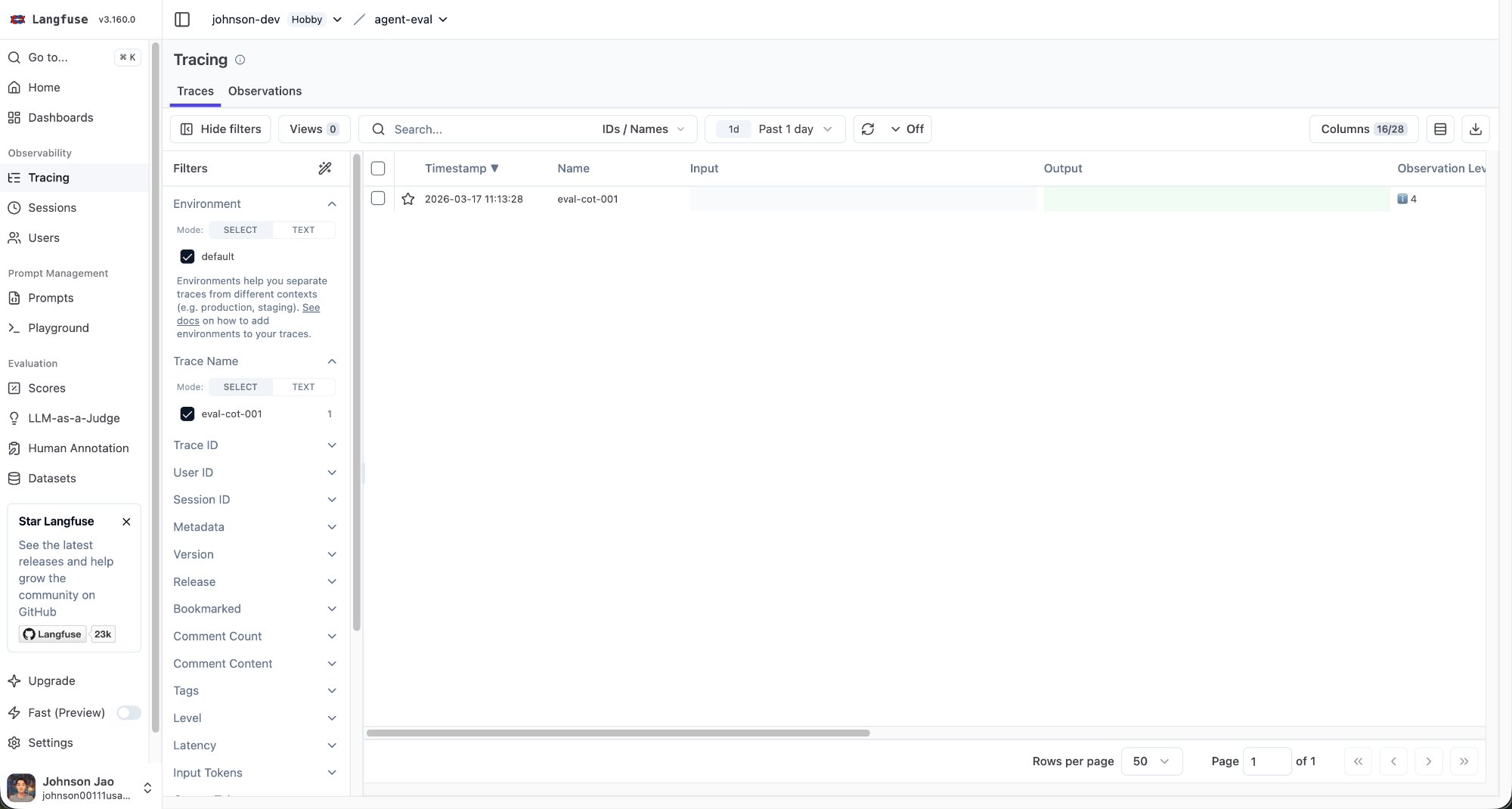The image size is (1512, 809).
Task: Open the Tracing section in sidebar
Action: point(48,178)
